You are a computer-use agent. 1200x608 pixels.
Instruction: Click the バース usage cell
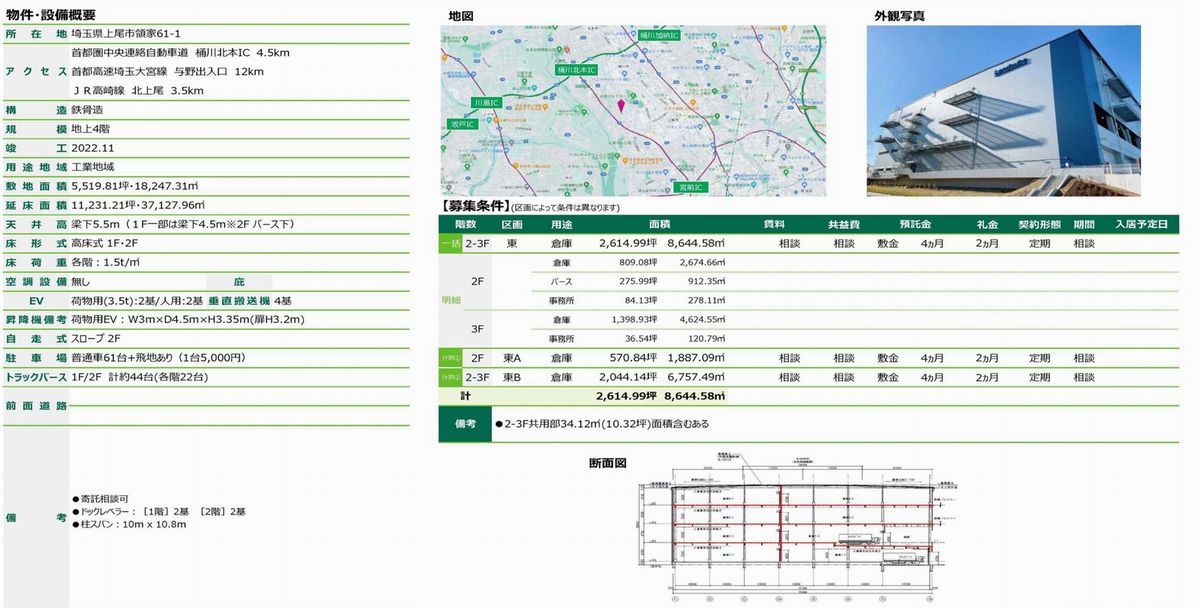(x=561, y=281)
